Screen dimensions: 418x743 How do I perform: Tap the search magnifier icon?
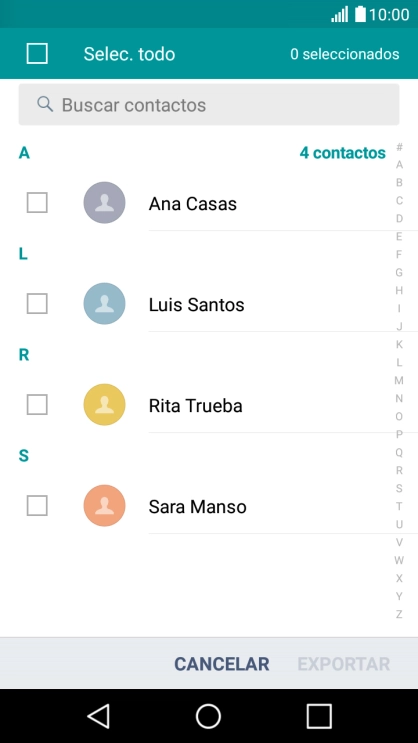pos(45,104)
